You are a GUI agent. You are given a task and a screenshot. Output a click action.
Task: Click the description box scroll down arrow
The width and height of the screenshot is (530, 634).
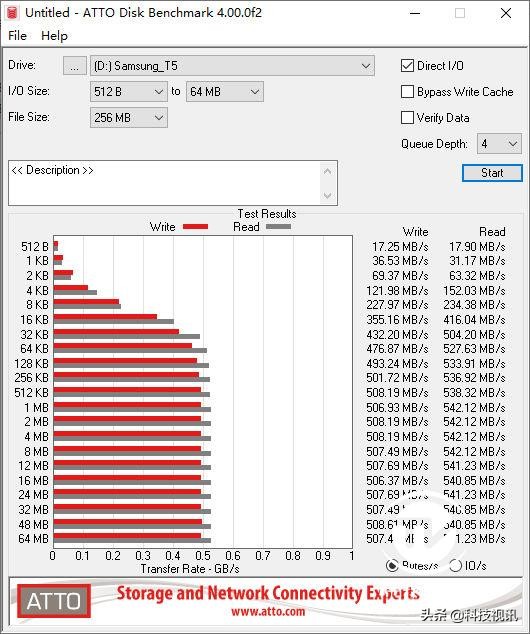tap(327, 196)
